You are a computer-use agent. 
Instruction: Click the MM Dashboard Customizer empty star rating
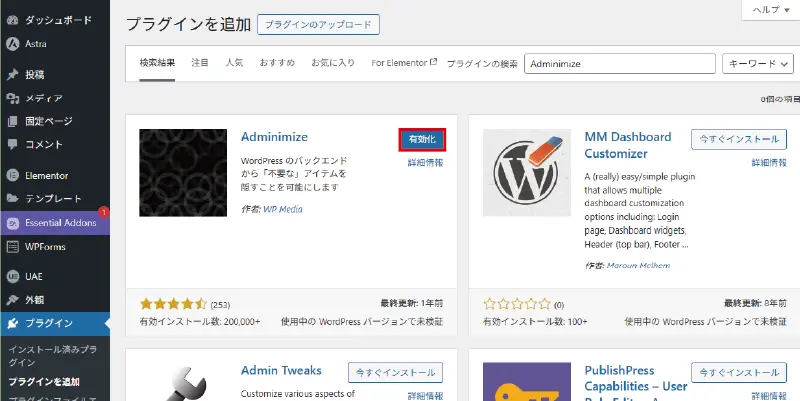pos(517,305)
